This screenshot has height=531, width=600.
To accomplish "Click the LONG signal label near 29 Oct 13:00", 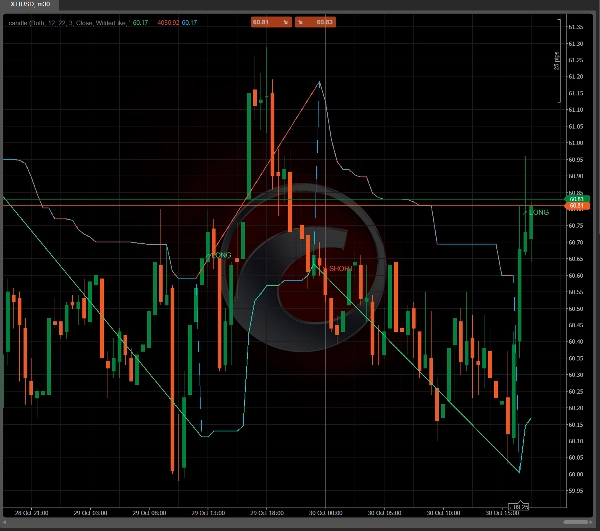I will [x=221, y=255].
